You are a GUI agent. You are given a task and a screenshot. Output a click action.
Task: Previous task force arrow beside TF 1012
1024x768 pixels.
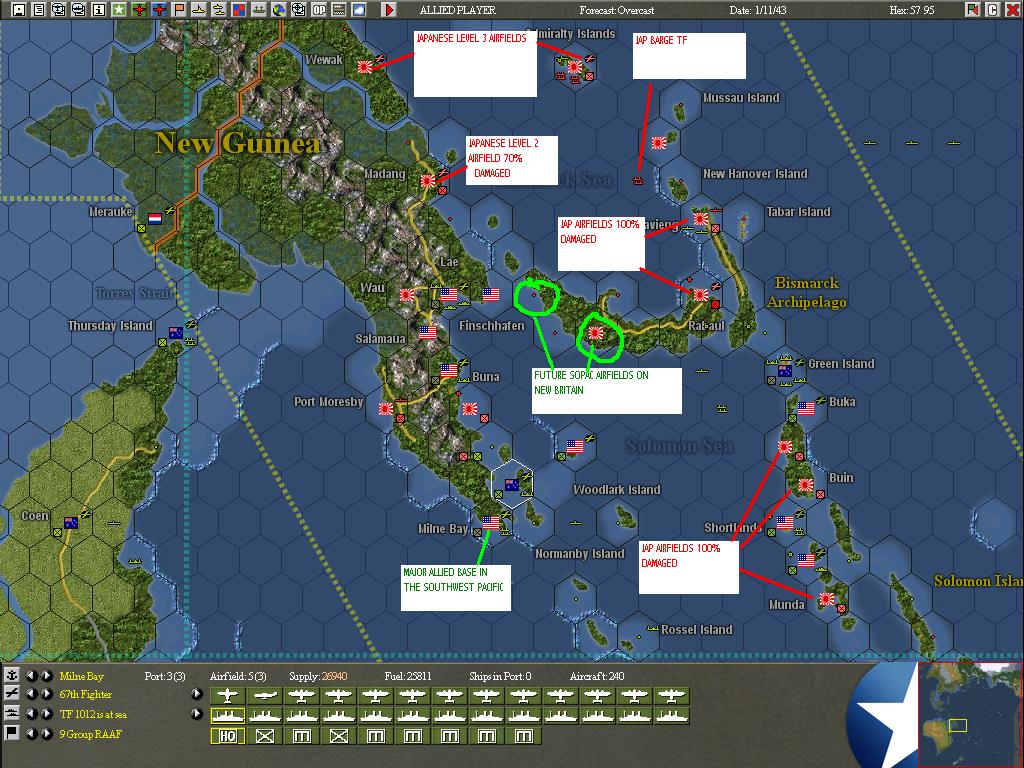pos(31,714)
